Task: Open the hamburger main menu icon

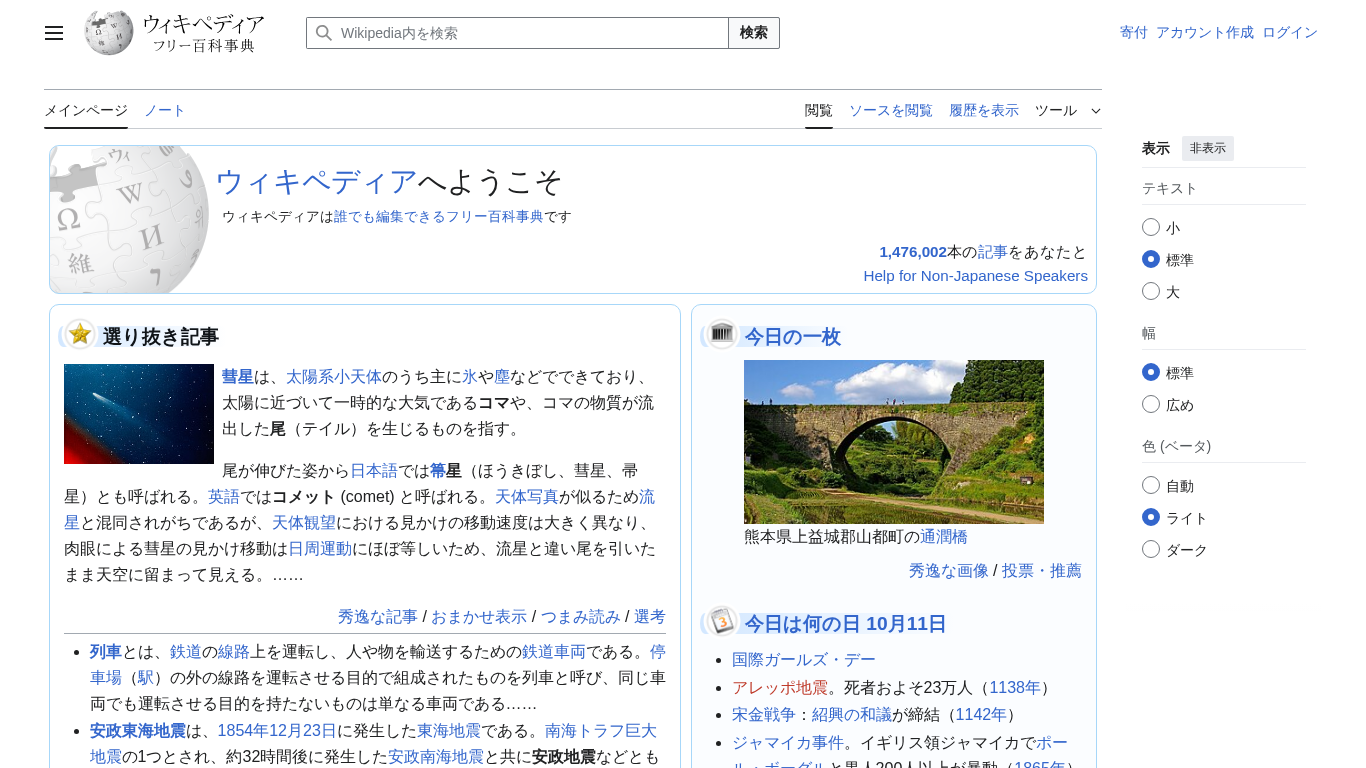Action: coord(54,33)
